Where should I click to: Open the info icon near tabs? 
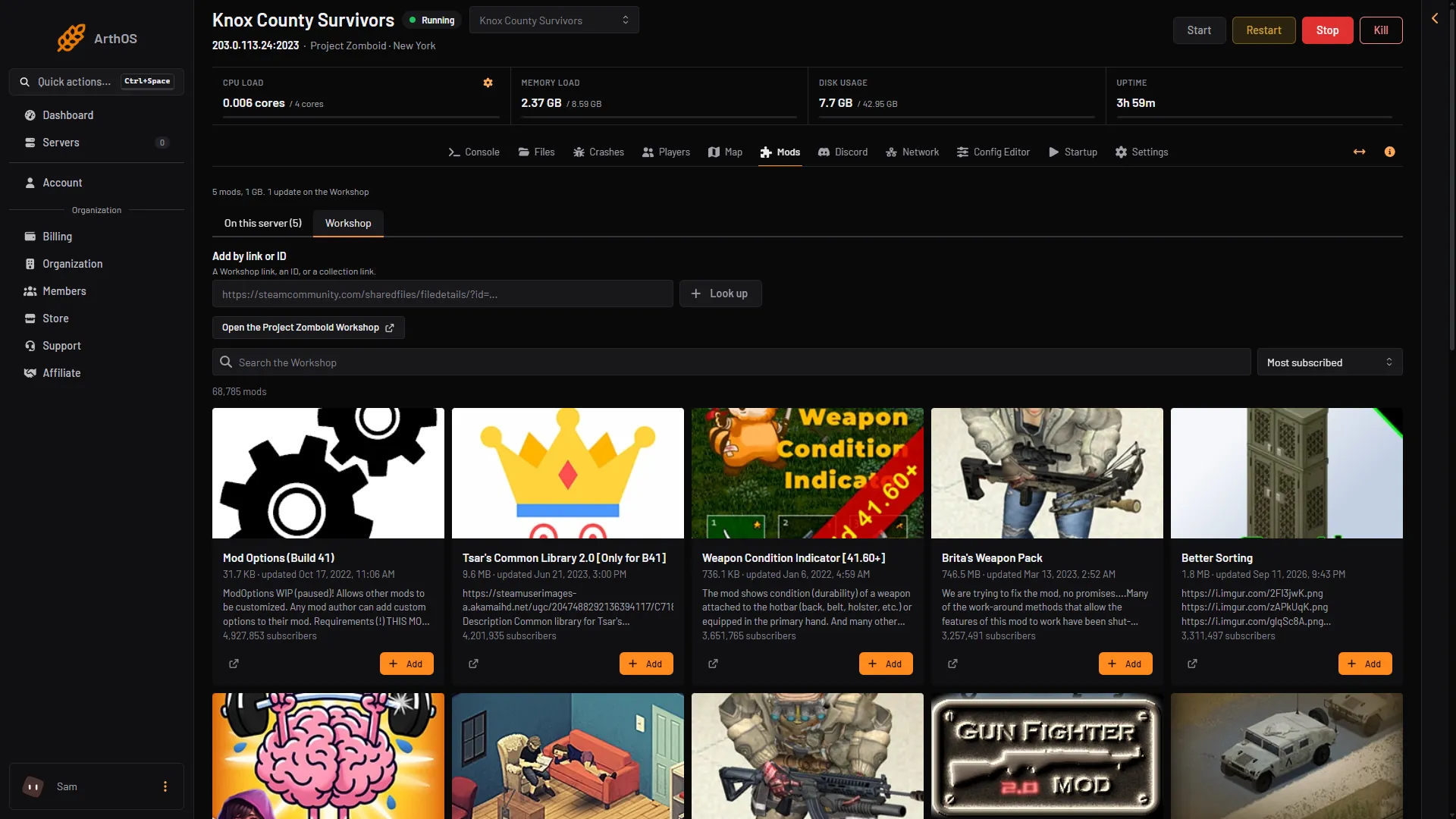[x=1389, y=152]
